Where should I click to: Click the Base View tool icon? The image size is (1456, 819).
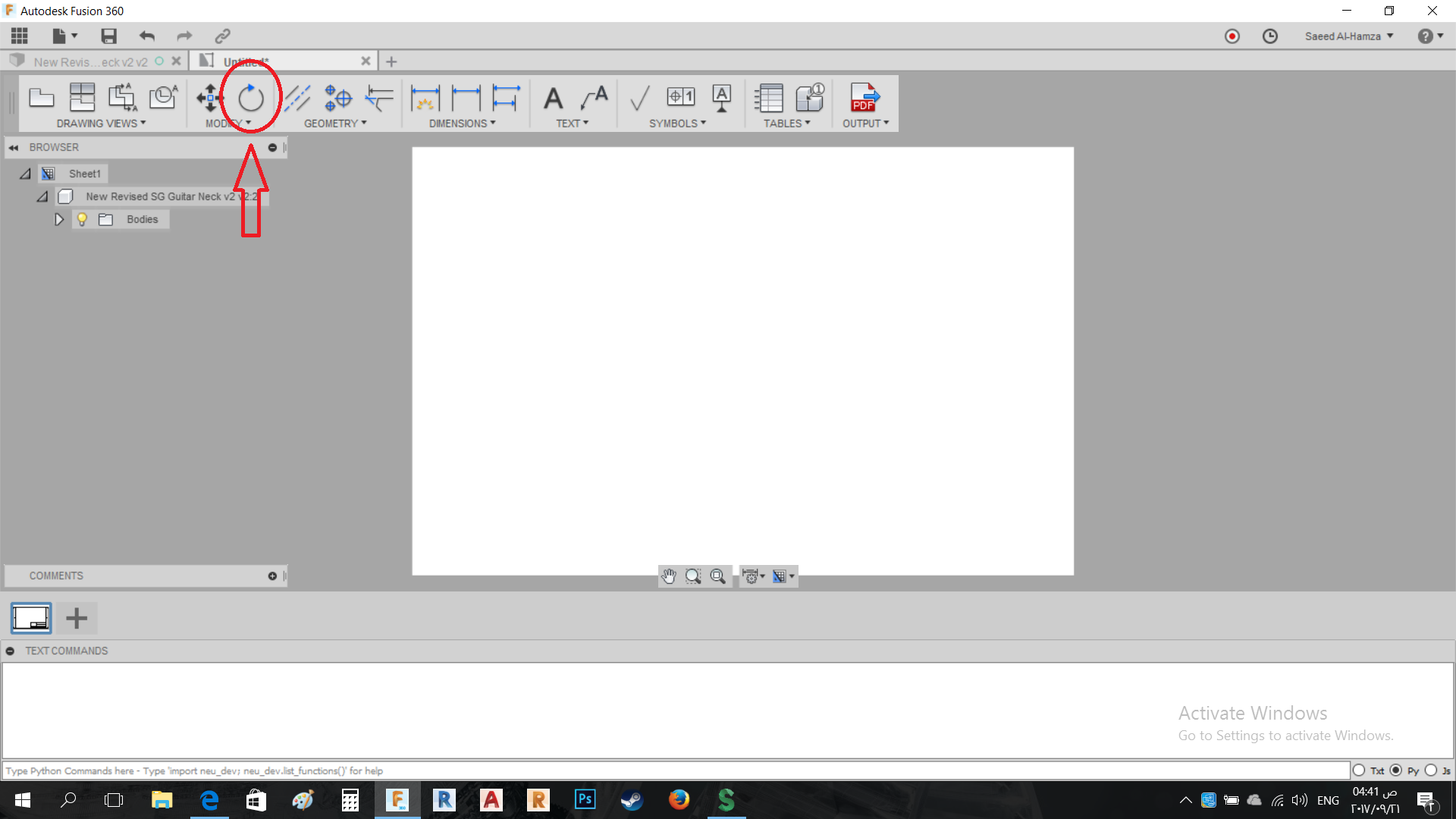(x=42, y=98)
